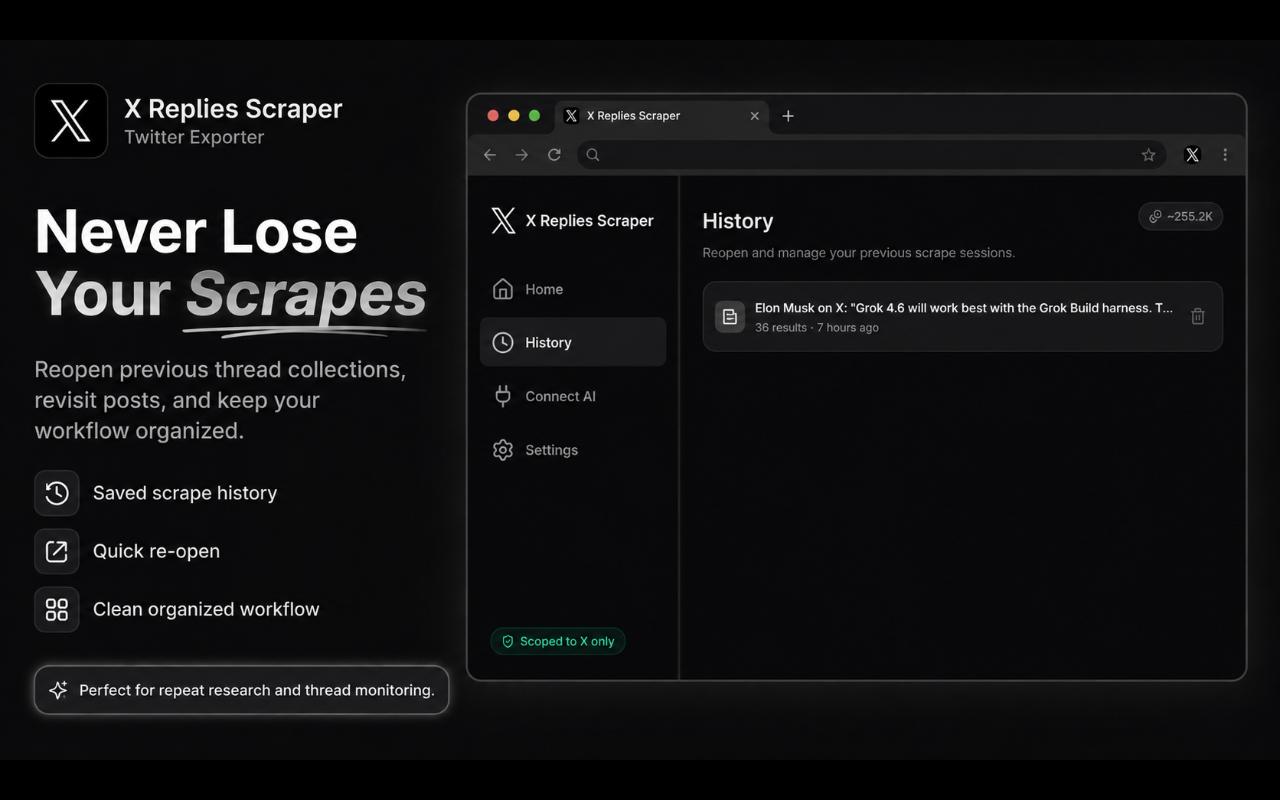This screenshot has height=800, width=1280.
Task: Click the Twitter Exporter subtitle
Action: tap(194, 137)
